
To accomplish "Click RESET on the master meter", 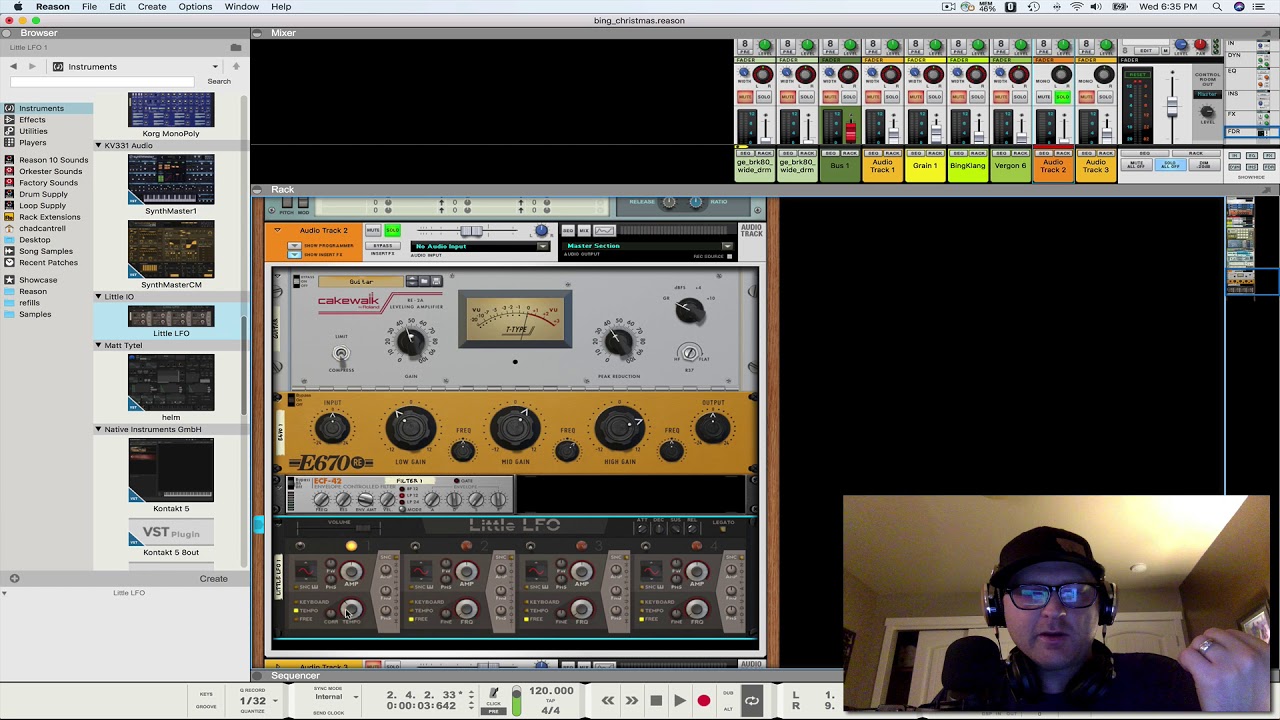I will [1138, 74].
